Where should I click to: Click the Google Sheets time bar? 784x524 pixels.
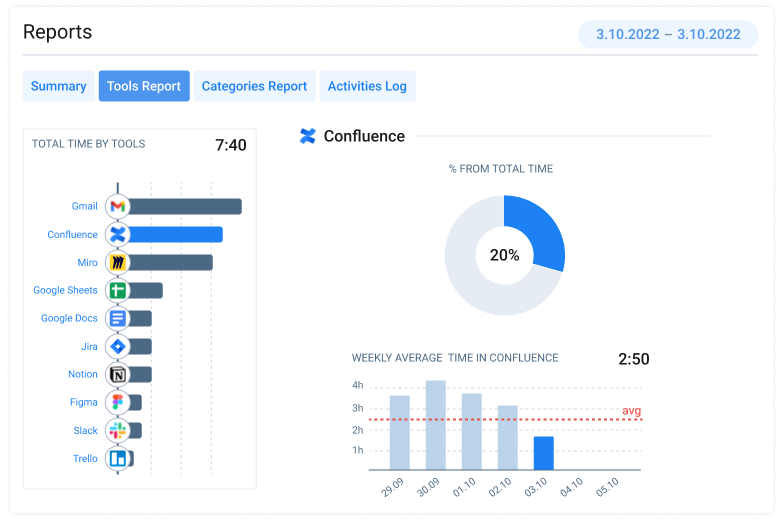pyautogui.click(x=146, y=290)
